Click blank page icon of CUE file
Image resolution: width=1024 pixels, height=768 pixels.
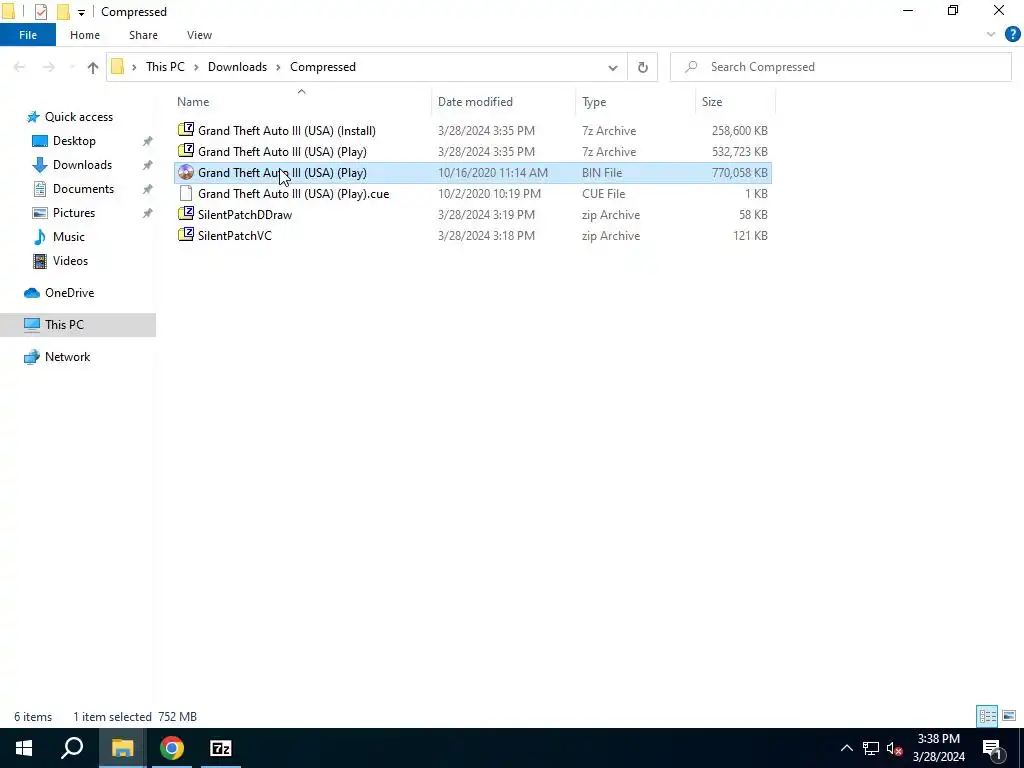click(x=186, y=194)
